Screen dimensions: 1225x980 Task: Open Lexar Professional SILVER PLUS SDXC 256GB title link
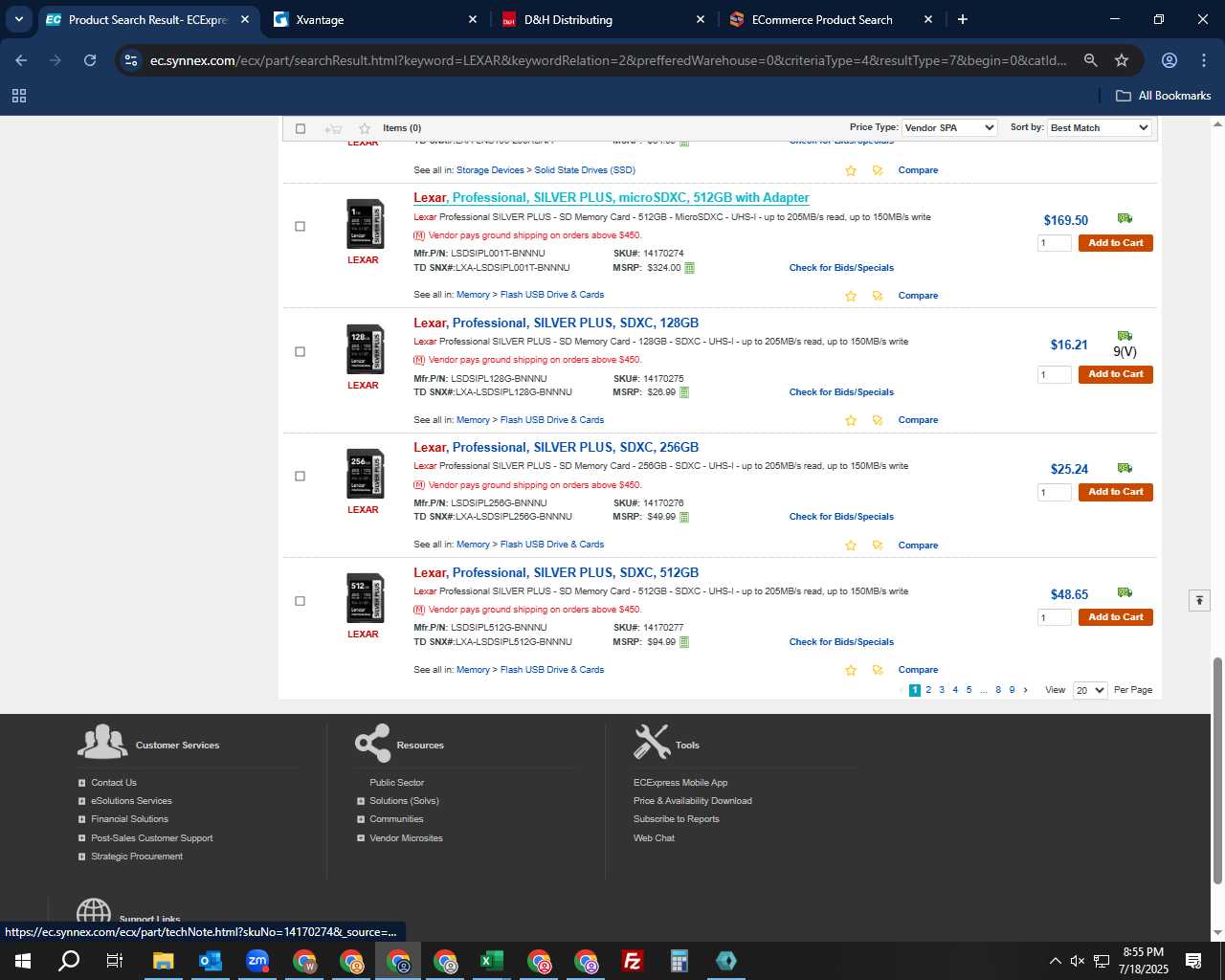point(556,447)
